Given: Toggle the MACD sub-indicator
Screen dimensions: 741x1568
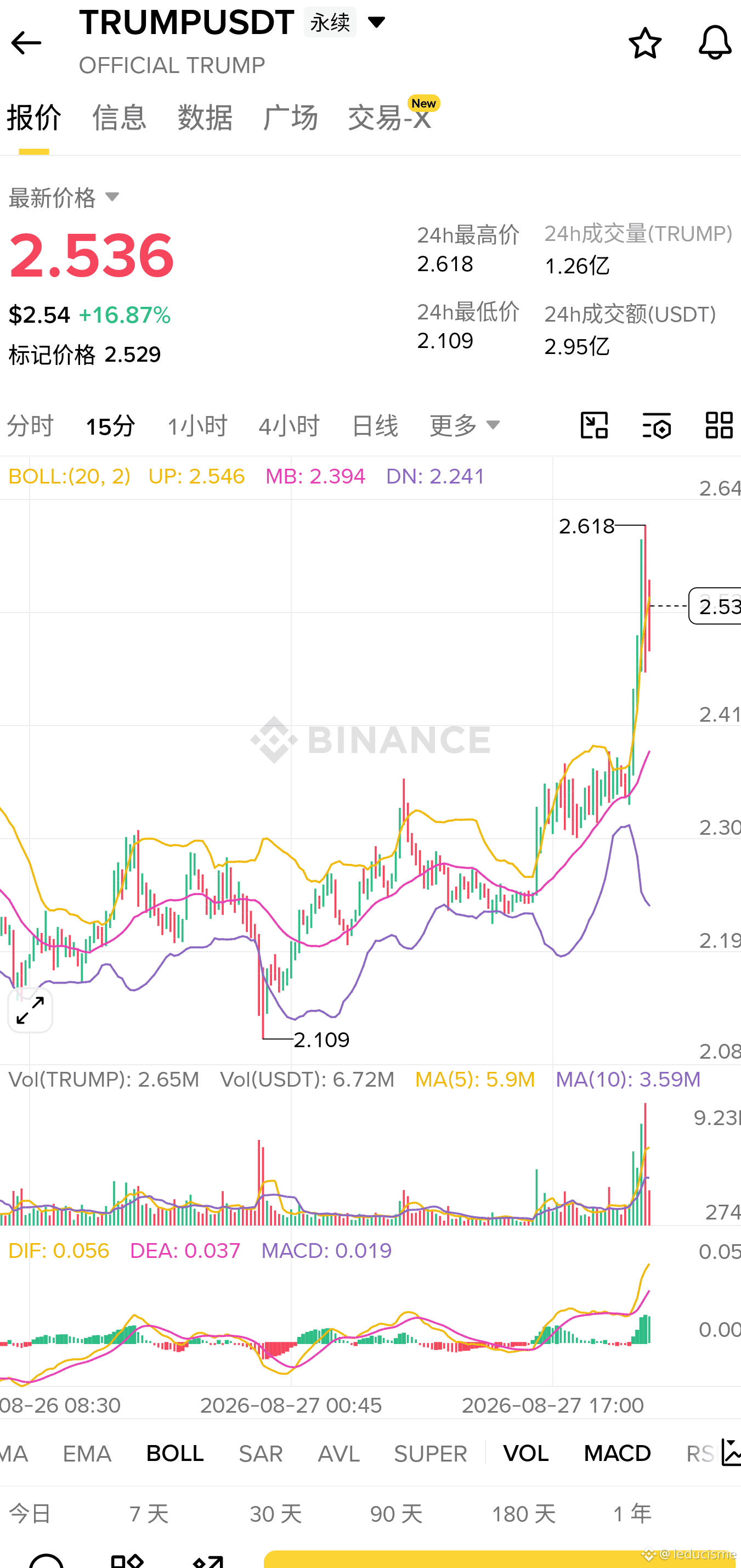Looking at the screenshot, I should tap(618, 1453).
